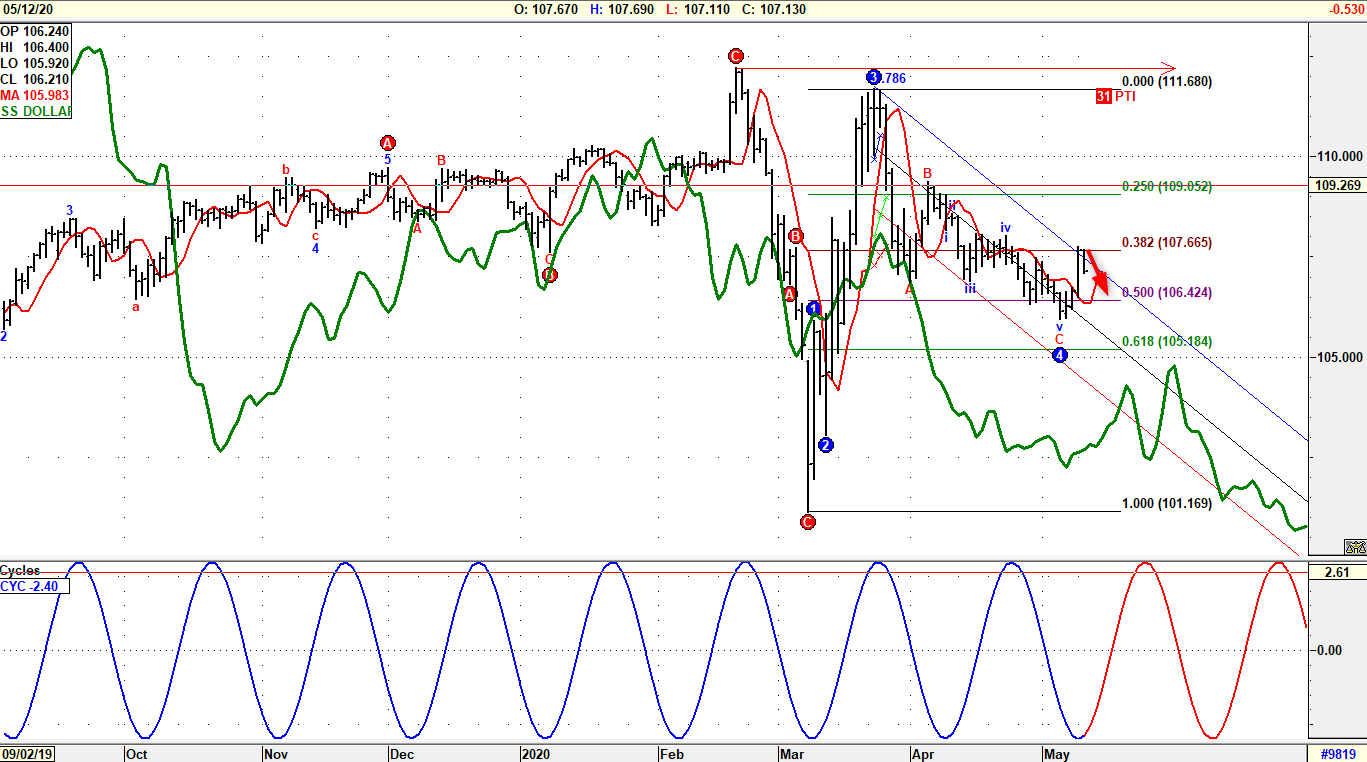The height and width of the screenshot is (762, 1367).
Task: Click the blue "v" subwave label near May low
Action: (x=1060, y=326)
